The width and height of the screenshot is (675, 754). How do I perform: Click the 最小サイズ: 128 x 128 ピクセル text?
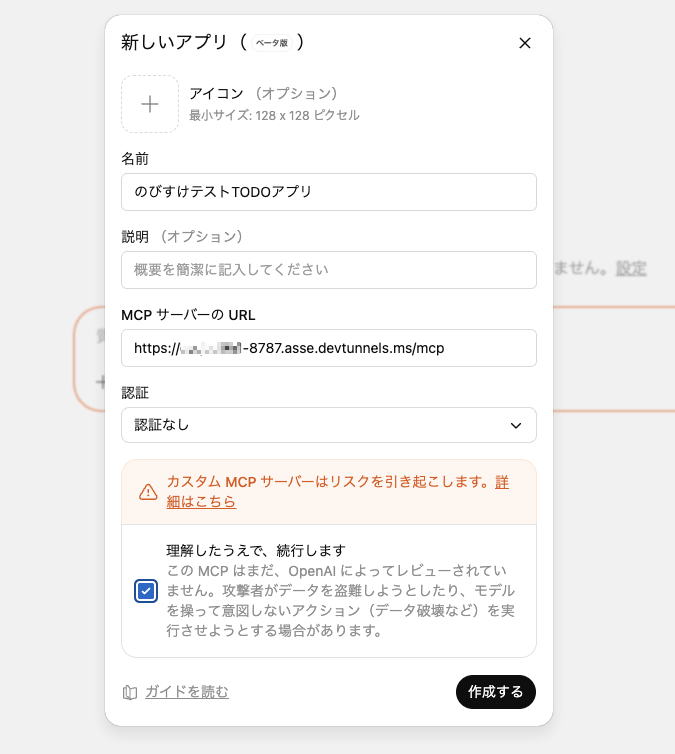coord(274,115)
